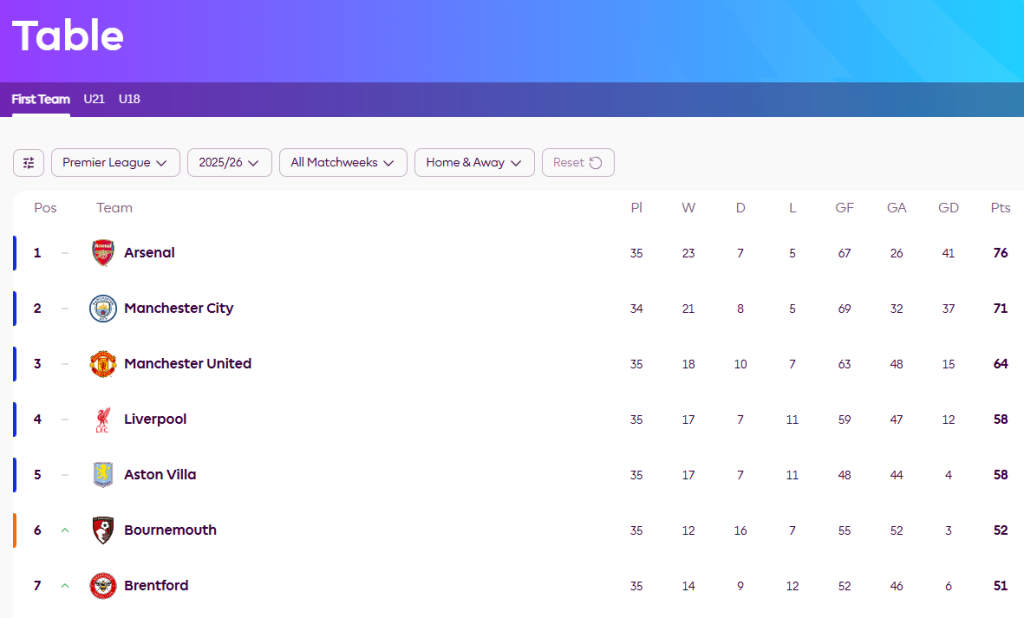Click the Manchester City club crest
This screenshot has width=1024, height=618.
(103, 308)
